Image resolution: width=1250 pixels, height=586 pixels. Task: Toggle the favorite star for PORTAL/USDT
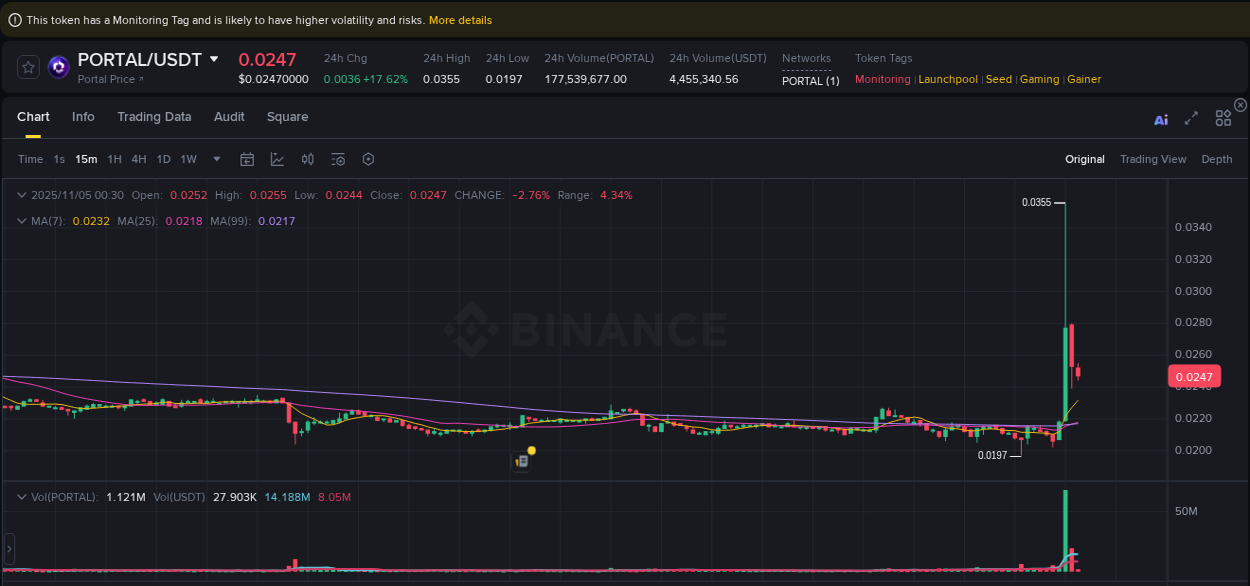point(28,67)
